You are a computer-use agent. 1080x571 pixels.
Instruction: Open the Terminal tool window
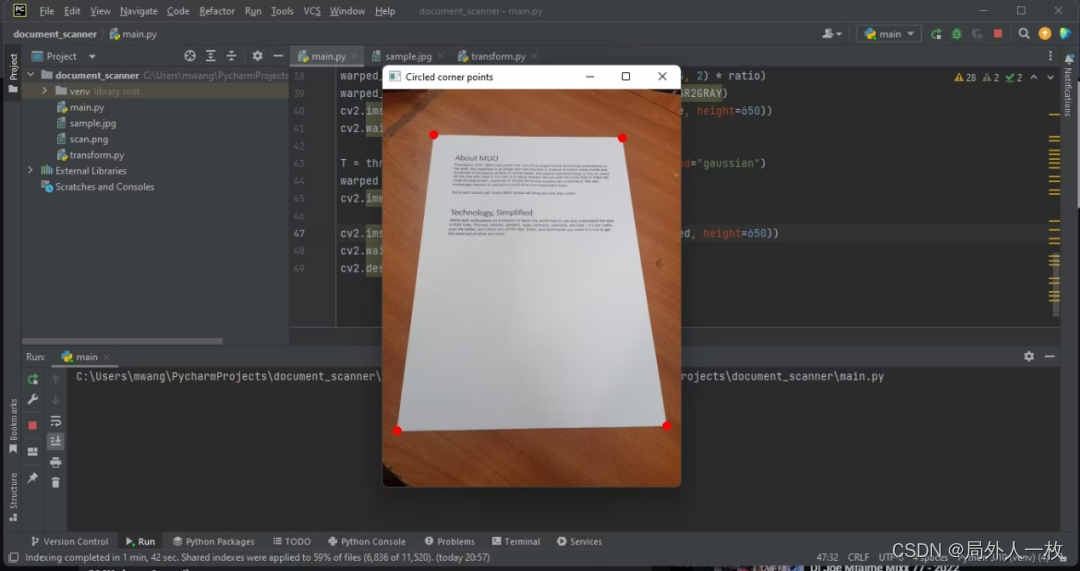pyautogui.click(x=516, y=541)
